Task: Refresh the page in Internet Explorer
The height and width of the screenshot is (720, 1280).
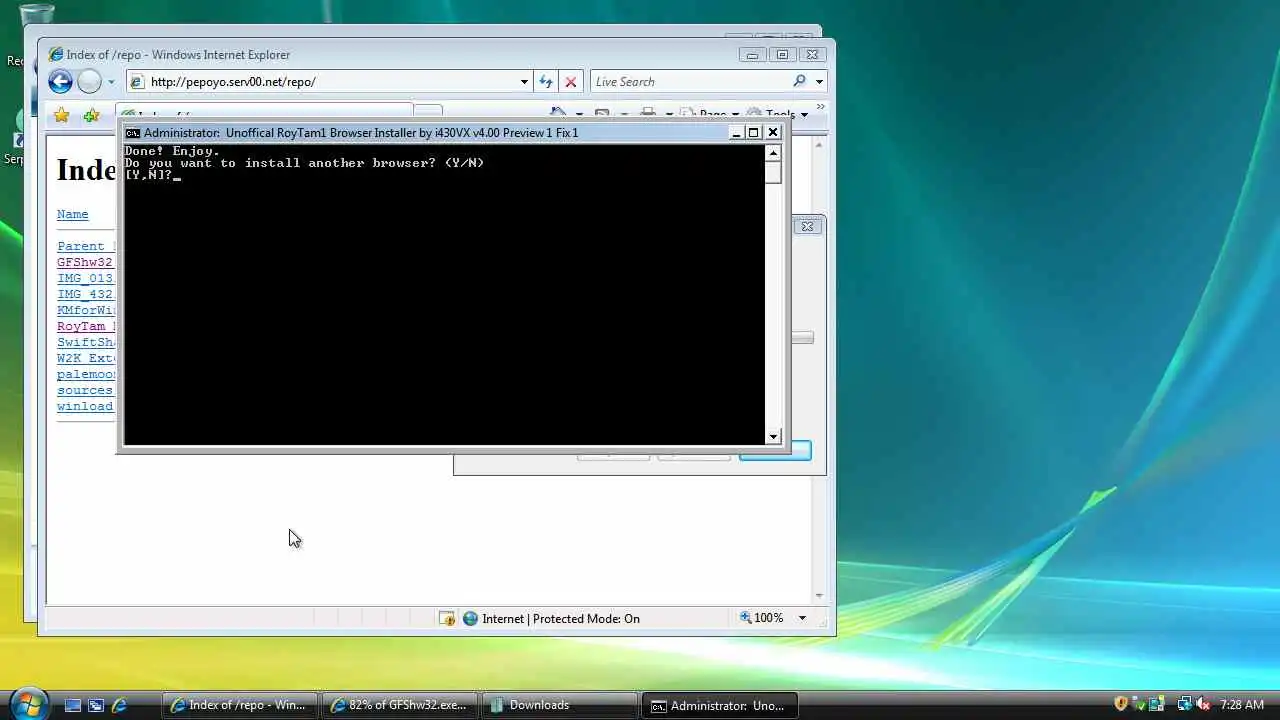Action: click(x=546, y=82)
